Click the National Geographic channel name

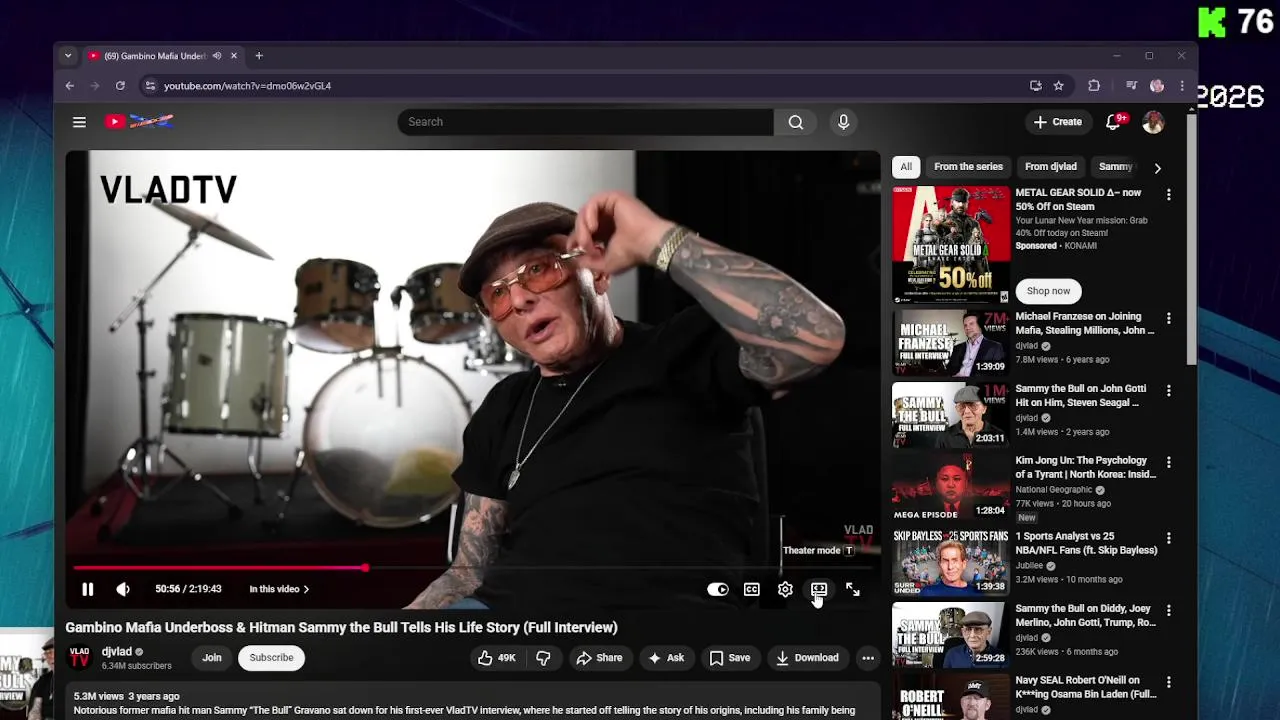click(1054, 490)
